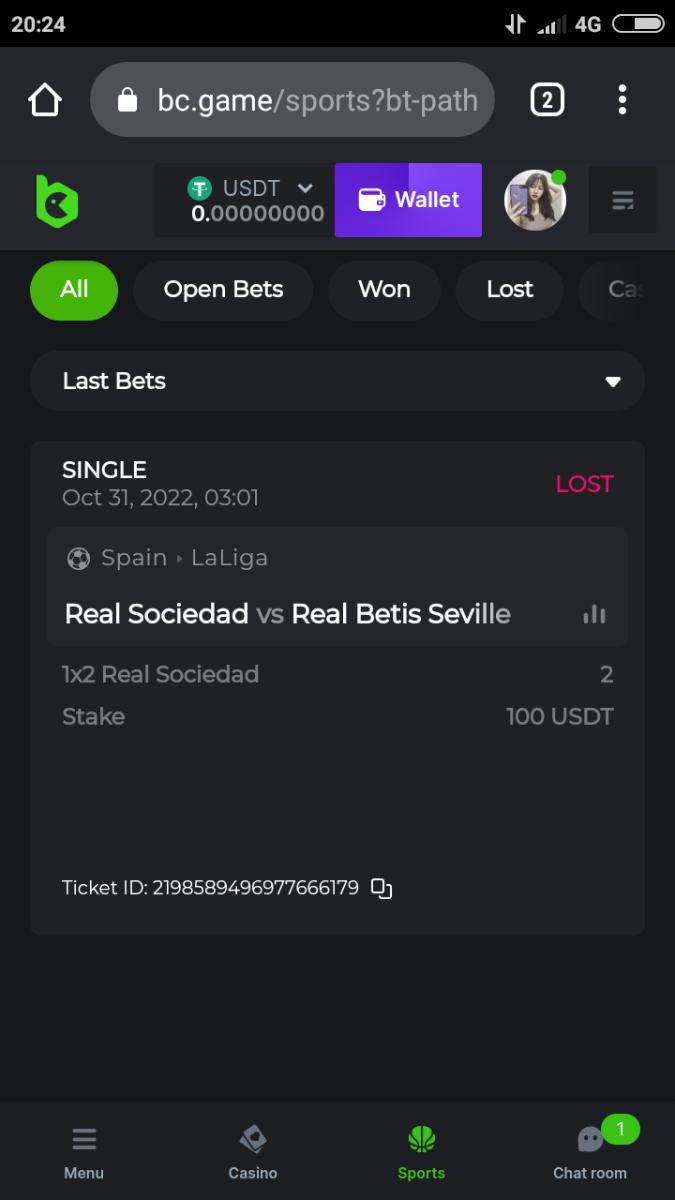Click the Wallet button
Image resolution: width=675 pixels, height=1200 pixels.
(x=408, y=200)
